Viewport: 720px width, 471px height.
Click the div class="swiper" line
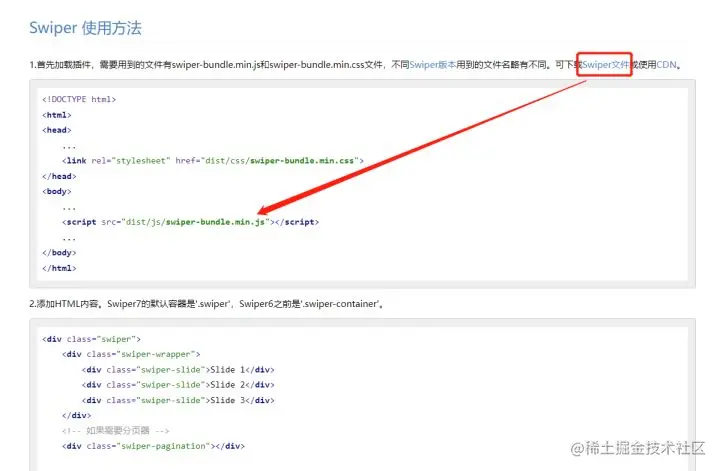(x=91, y=339)
